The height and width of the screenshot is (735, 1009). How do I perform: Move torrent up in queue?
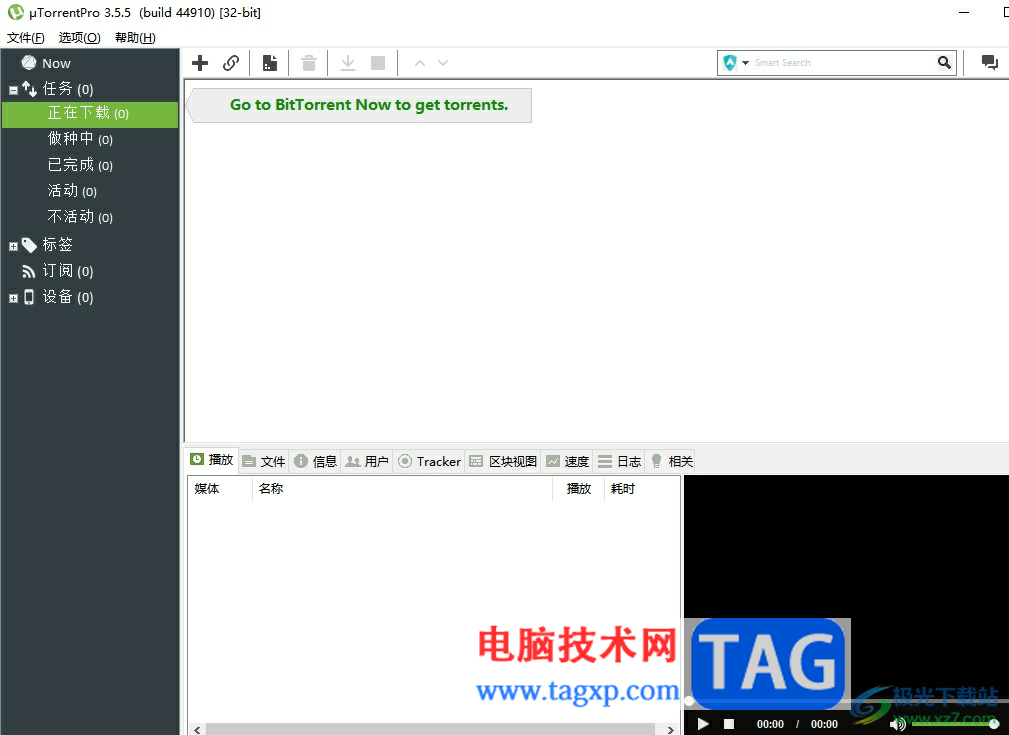(x=420, y=63)
